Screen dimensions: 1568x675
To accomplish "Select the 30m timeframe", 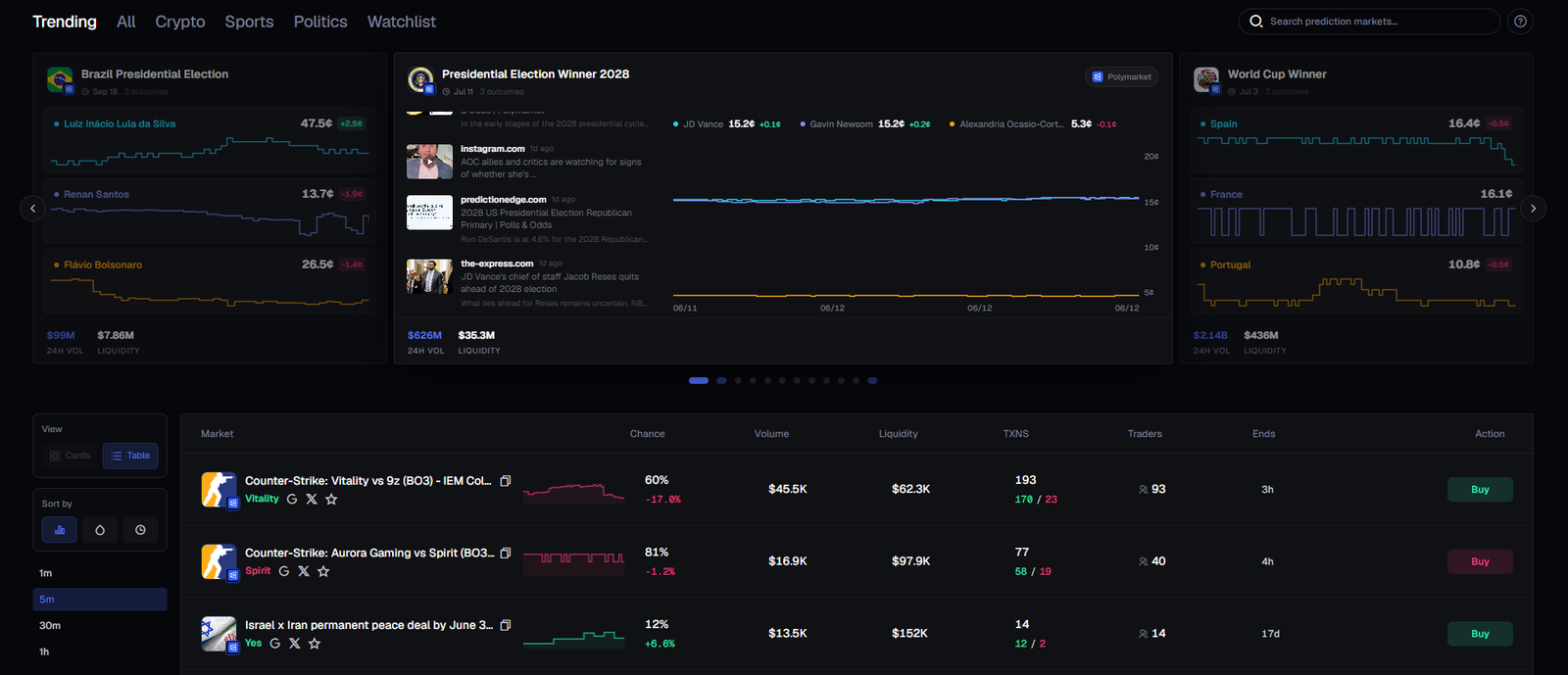I will point(100,626).
